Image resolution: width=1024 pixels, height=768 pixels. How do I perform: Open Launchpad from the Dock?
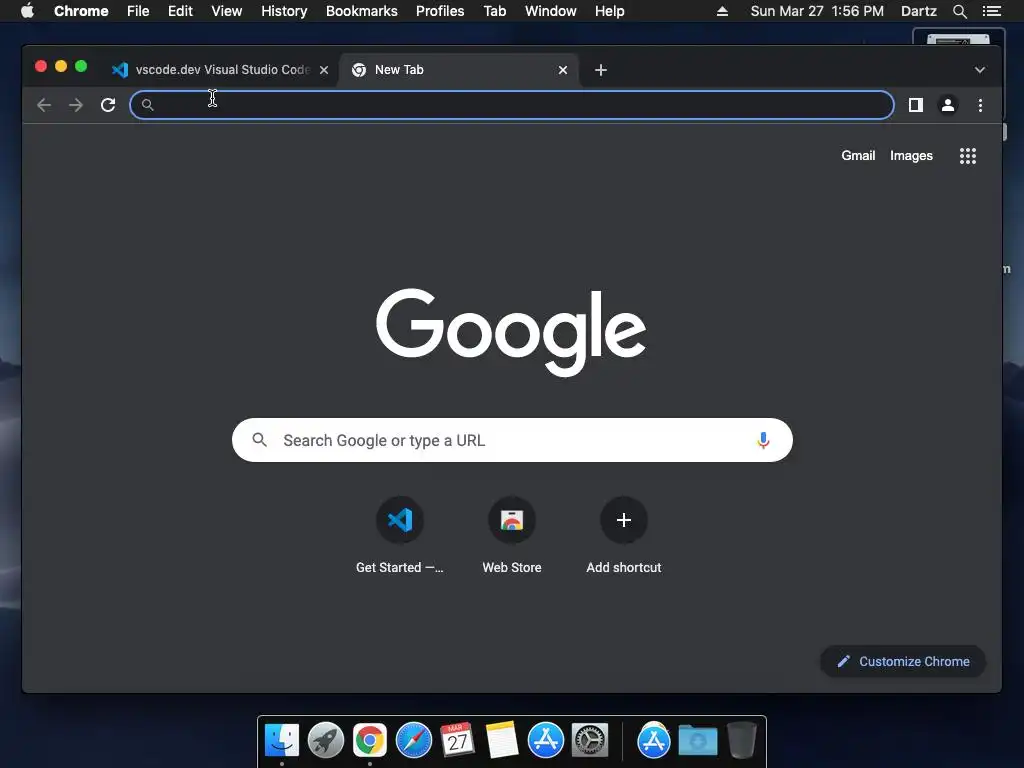click(326, 741)
